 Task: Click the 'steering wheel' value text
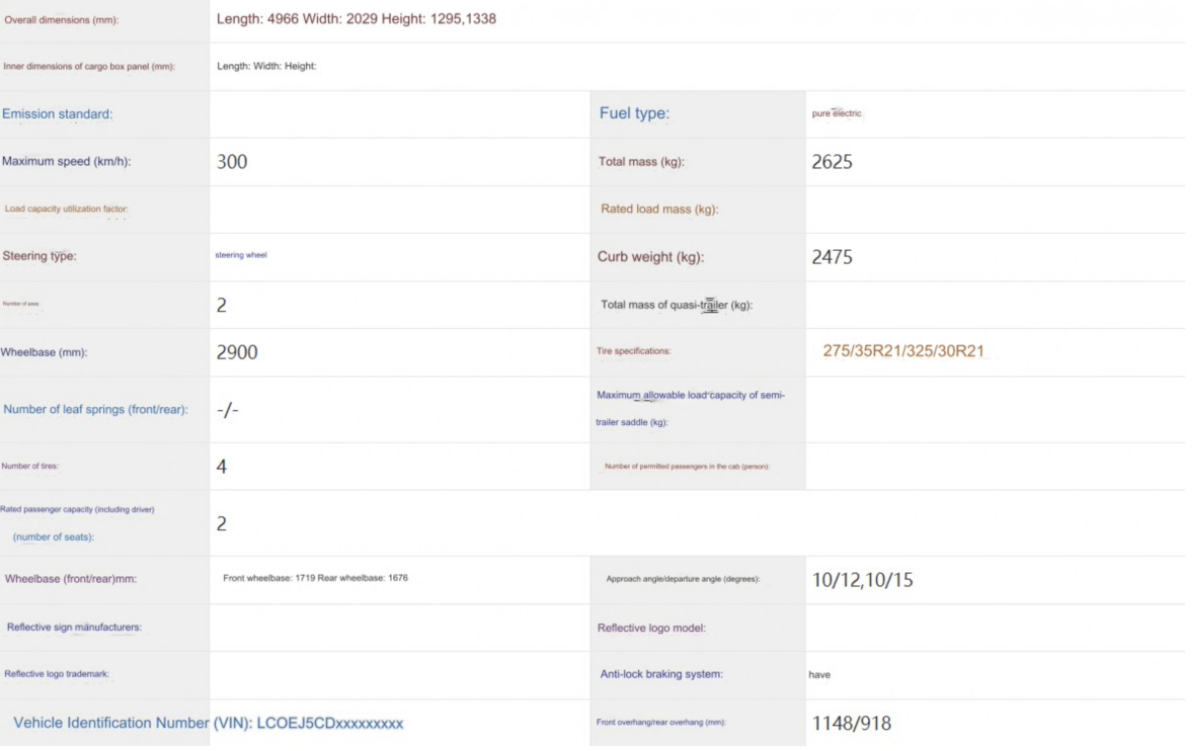point(242,256)
